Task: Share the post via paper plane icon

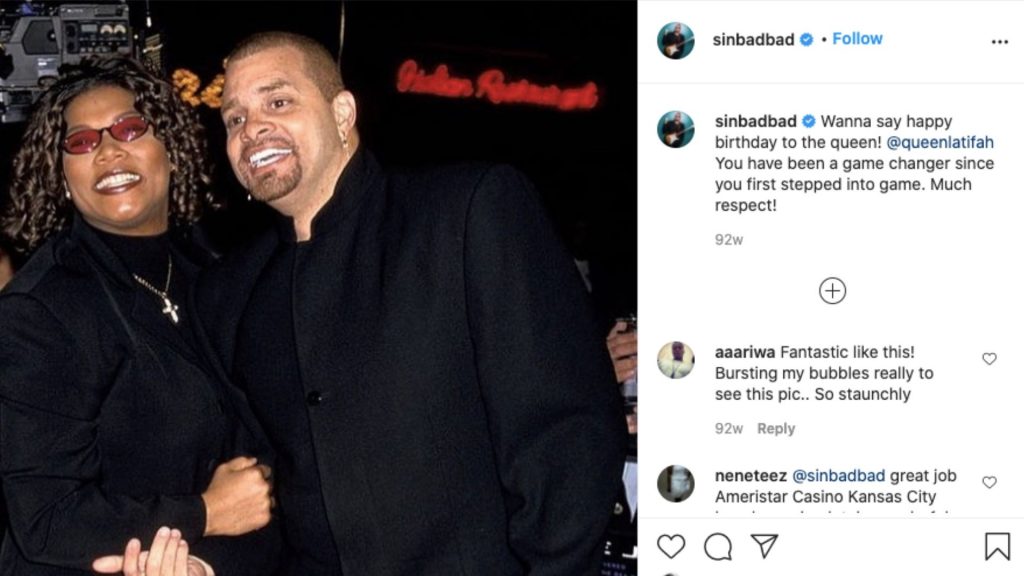Action: pyautogui.click(x=764, y=546)
